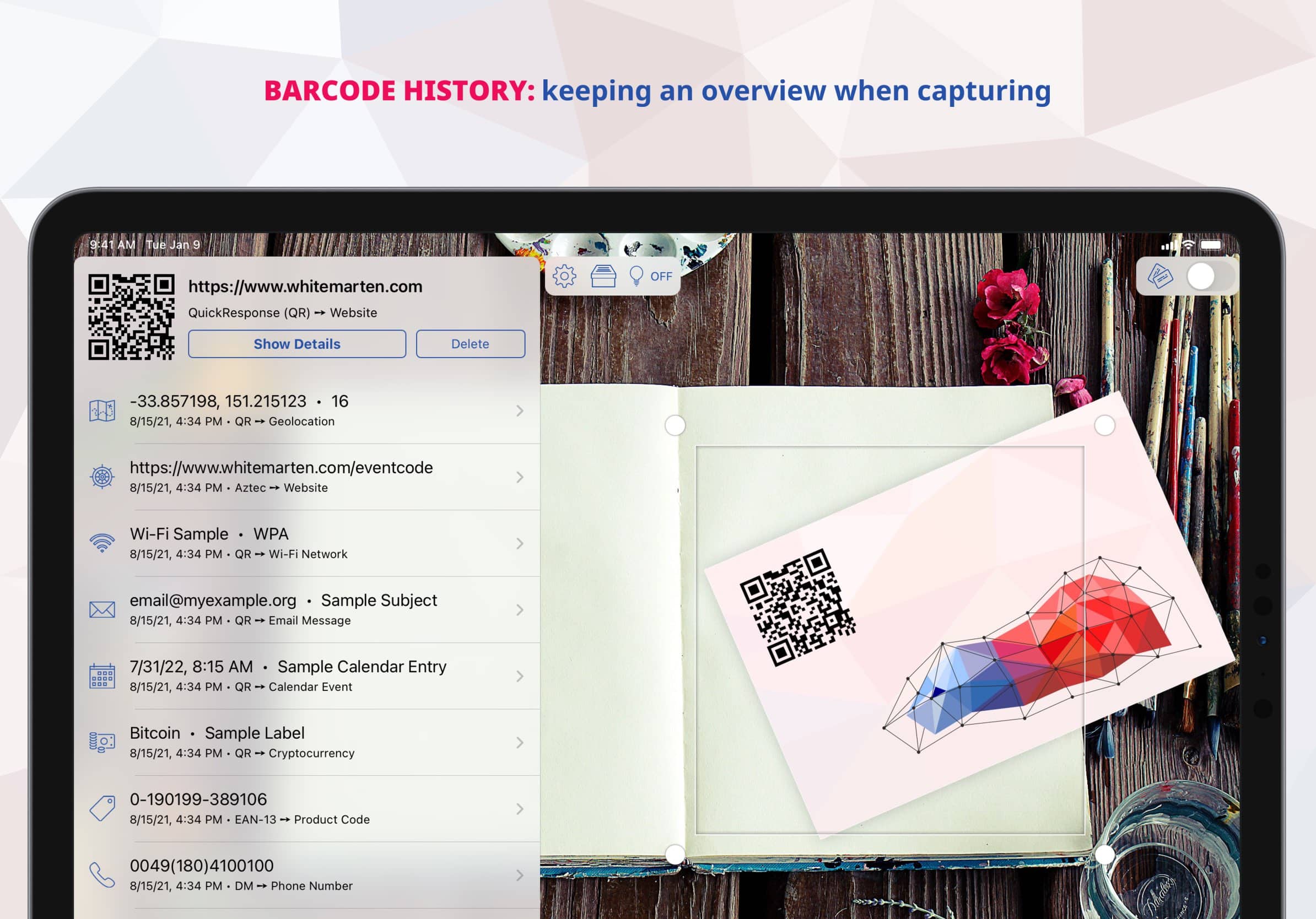This screenshot has height=919, width=1316.
Task: Click the map icon for Geolocation entry
Action: [x=102, y=410]
